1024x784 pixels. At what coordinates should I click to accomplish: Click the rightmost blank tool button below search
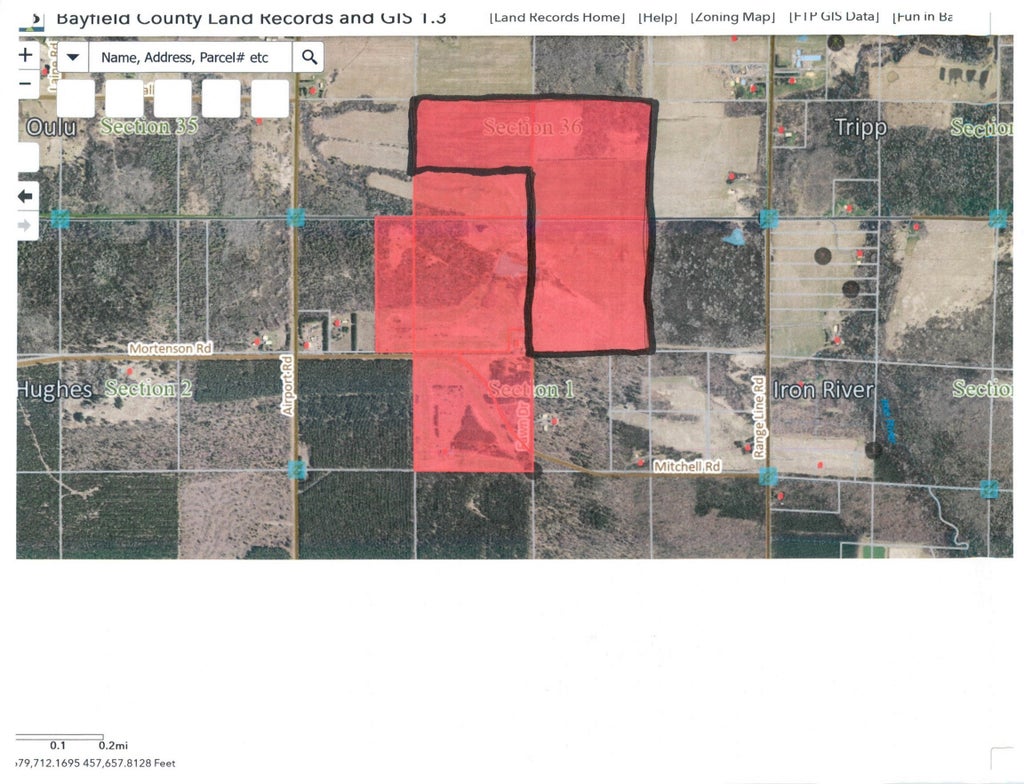pos(270,99)
